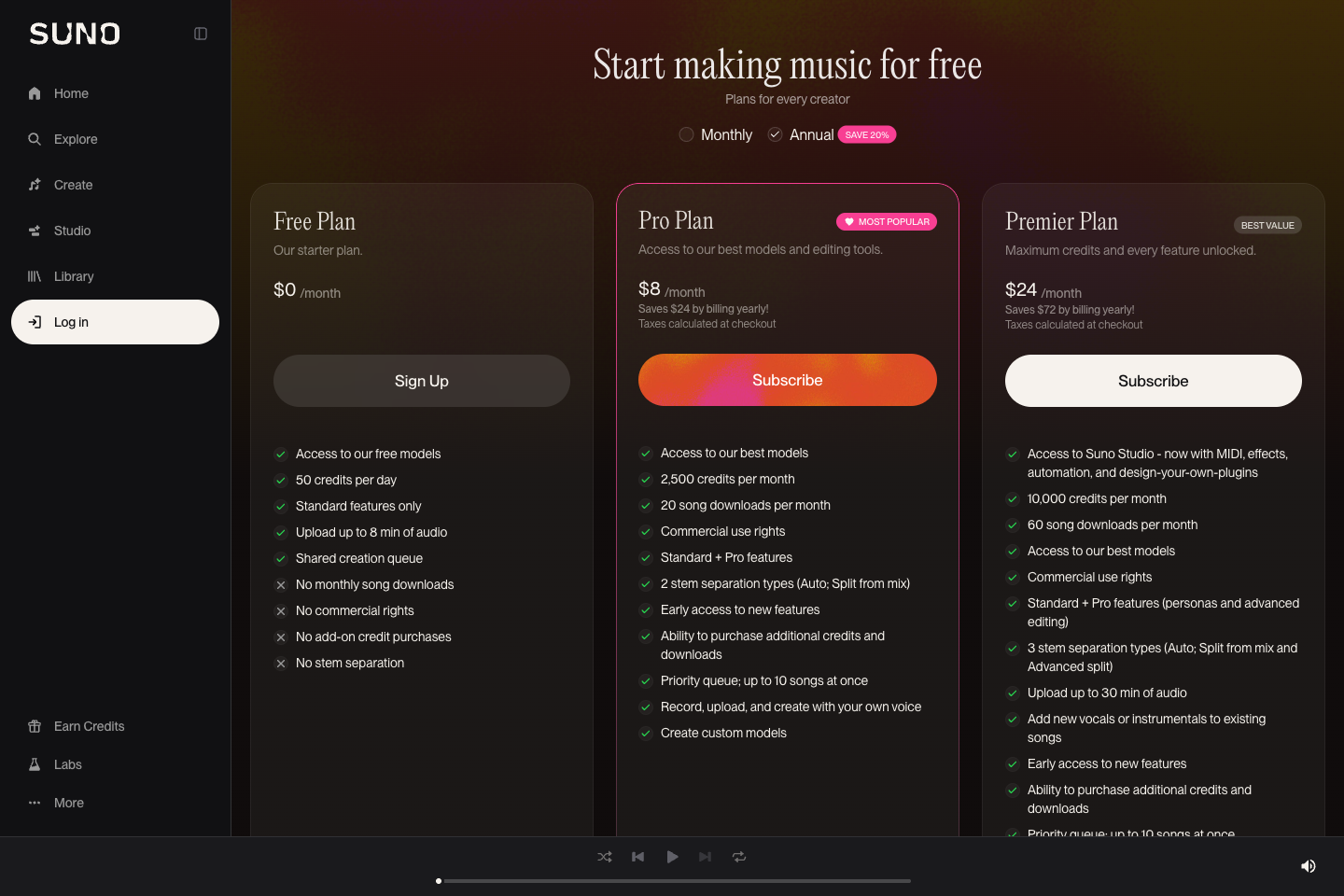Click the More ellipsis icon

[35, 803]
